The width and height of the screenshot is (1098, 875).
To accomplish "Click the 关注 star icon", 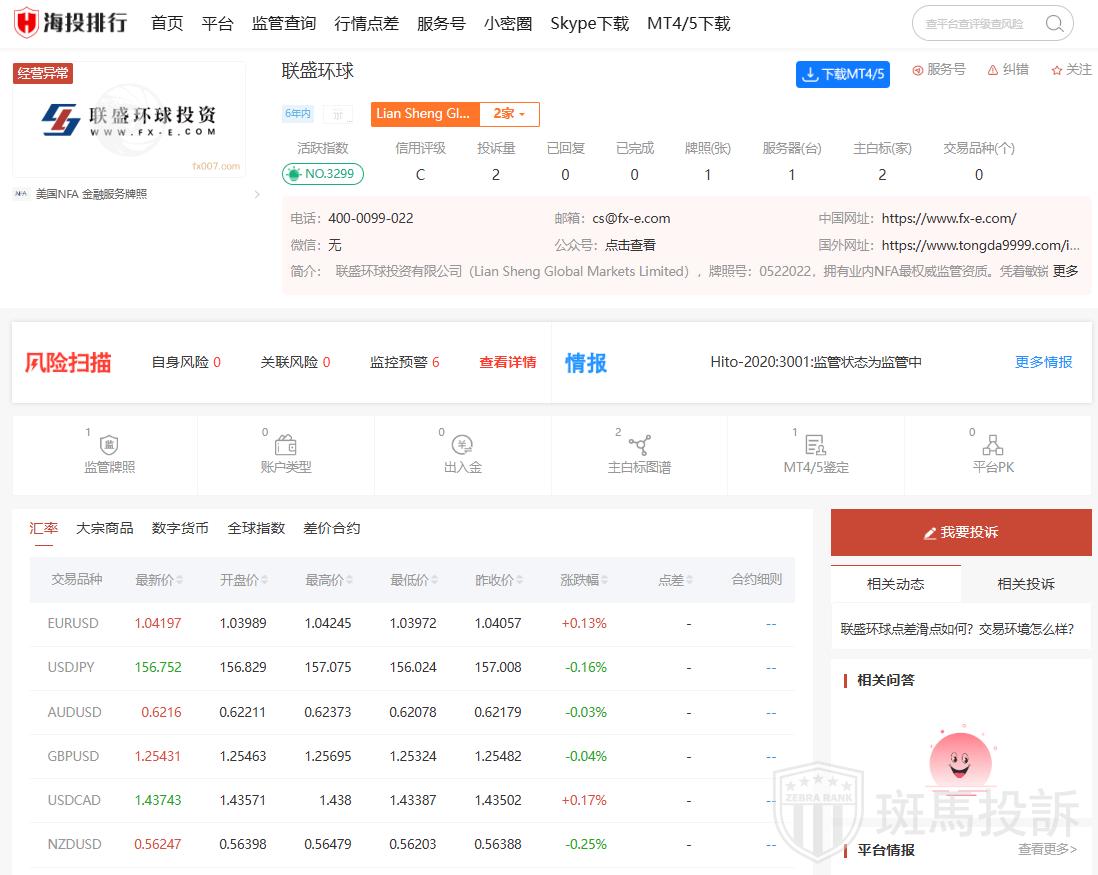I will pos(1056,70).
